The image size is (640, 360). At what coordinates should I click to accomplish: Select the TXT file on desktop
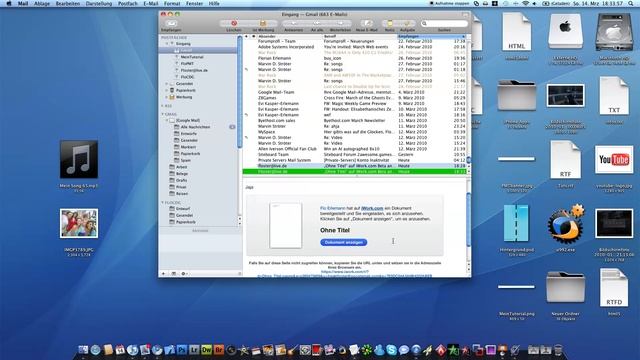tap(614, 96)
